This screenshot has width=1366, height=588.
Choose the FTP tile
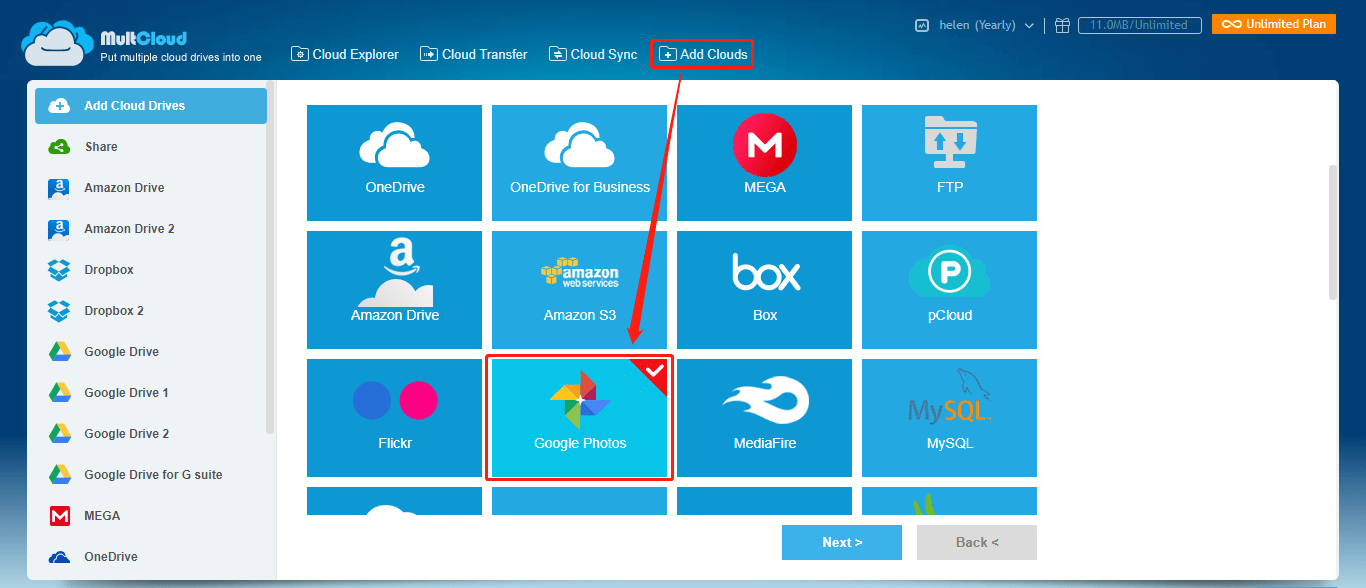[x=949, y=163]
